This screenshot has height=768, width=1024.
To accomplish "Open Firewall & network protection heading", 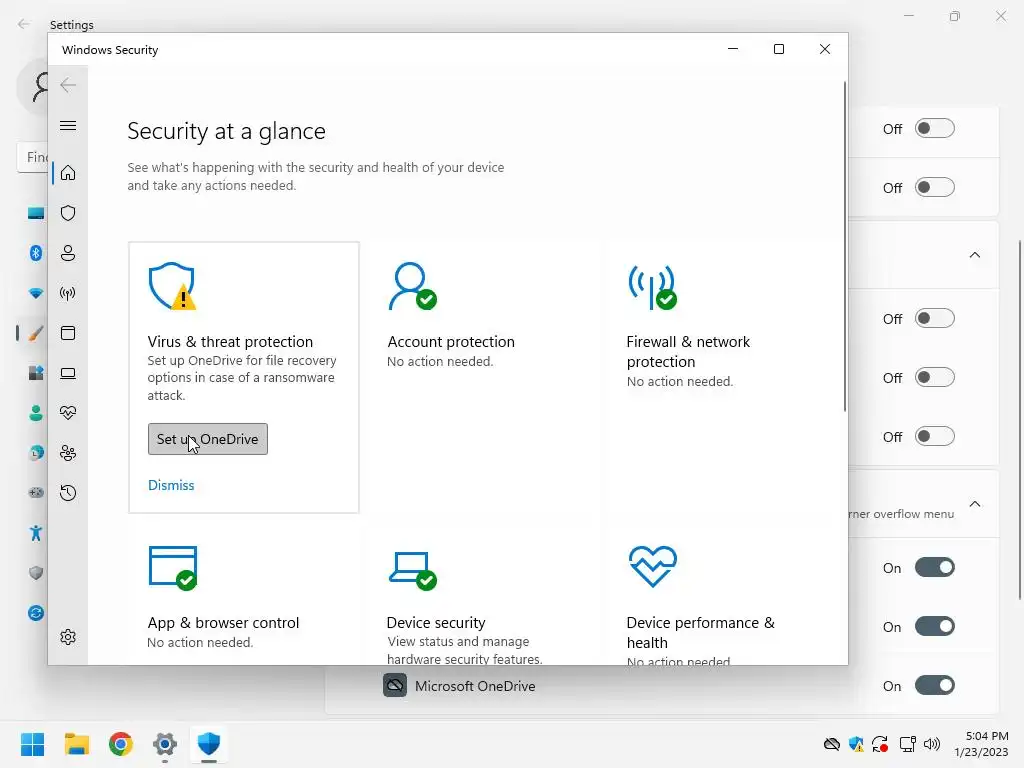I will click(x=688, y=351).
